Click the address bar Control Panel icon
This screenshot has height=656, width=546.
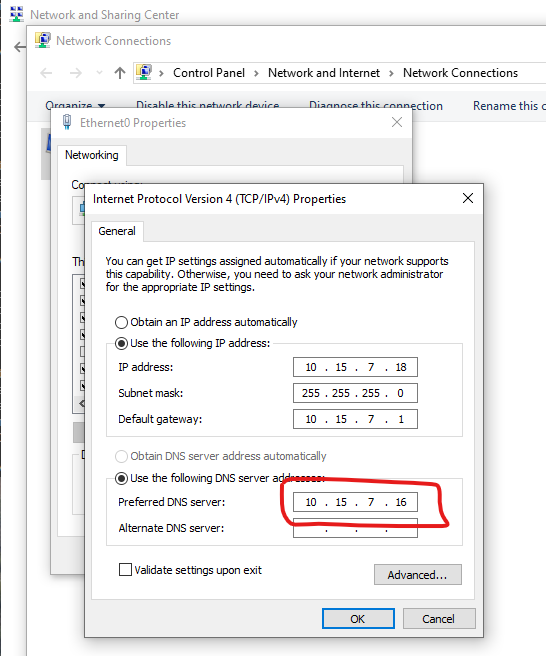pyautogui.click(x=144, y=72)
